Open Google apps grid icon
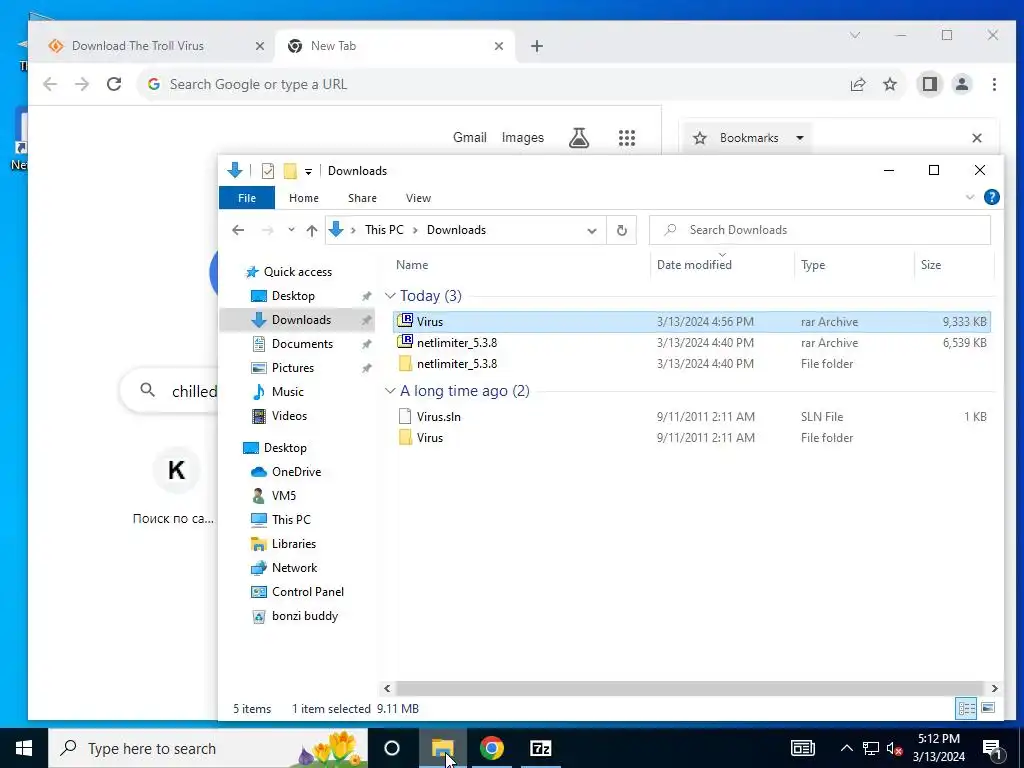1024x768 pixels. [627, 138]
